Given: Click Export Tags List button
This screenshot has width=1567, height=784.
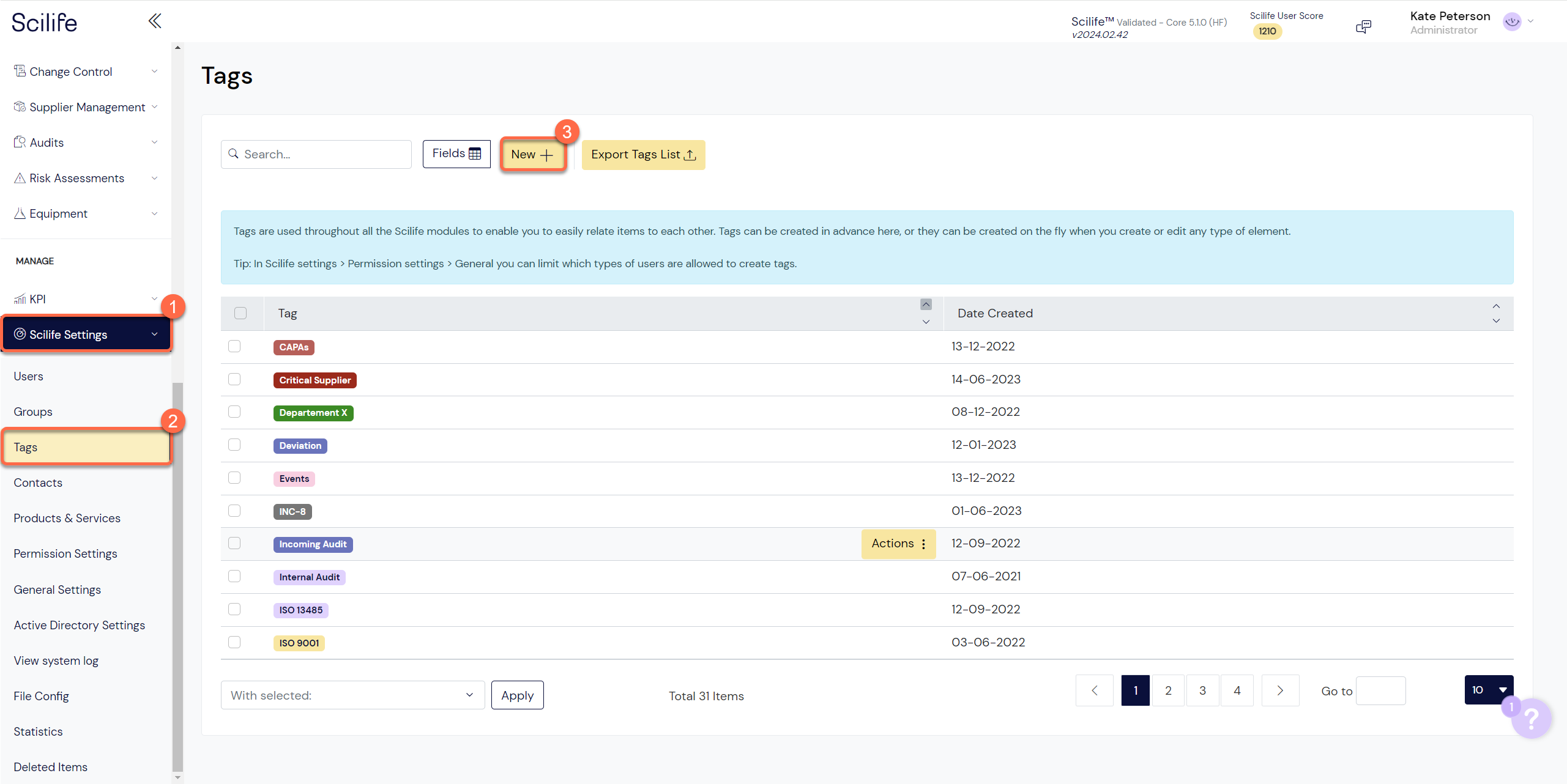Looking at the screenshot, I should click(x=643, y=155).
